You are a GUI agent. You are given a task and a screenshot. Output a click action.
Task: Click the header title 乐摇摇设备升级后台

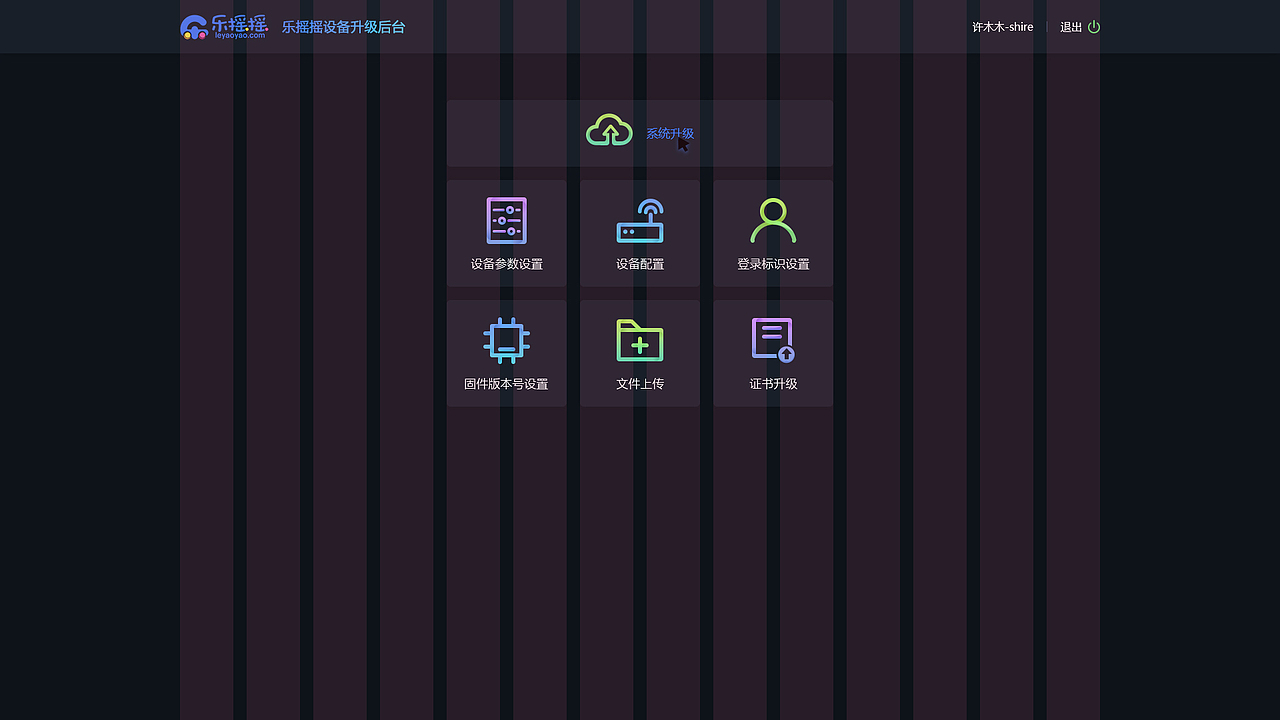coord(343,27)
